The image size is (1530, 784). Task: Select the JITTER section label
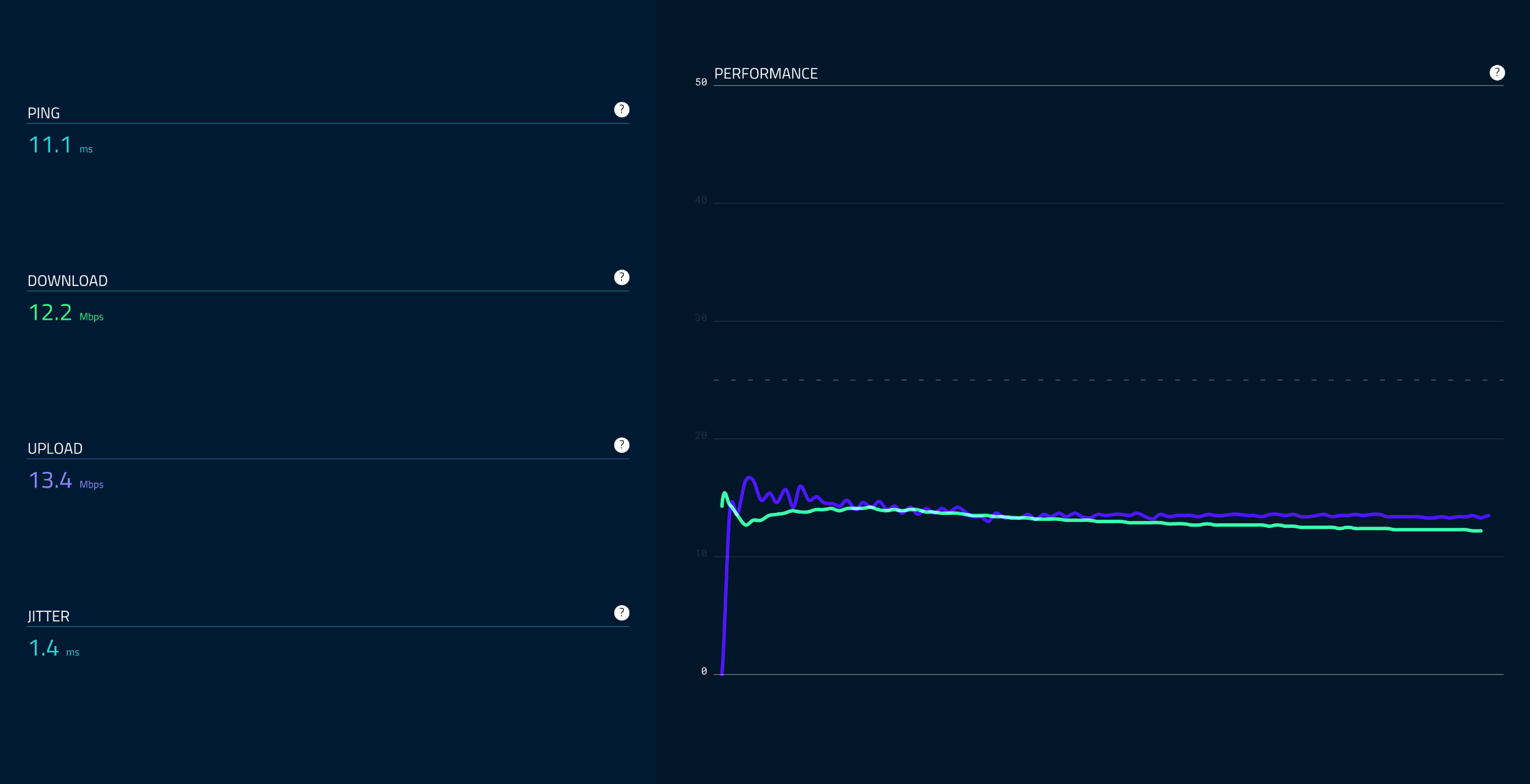(49, 616)
